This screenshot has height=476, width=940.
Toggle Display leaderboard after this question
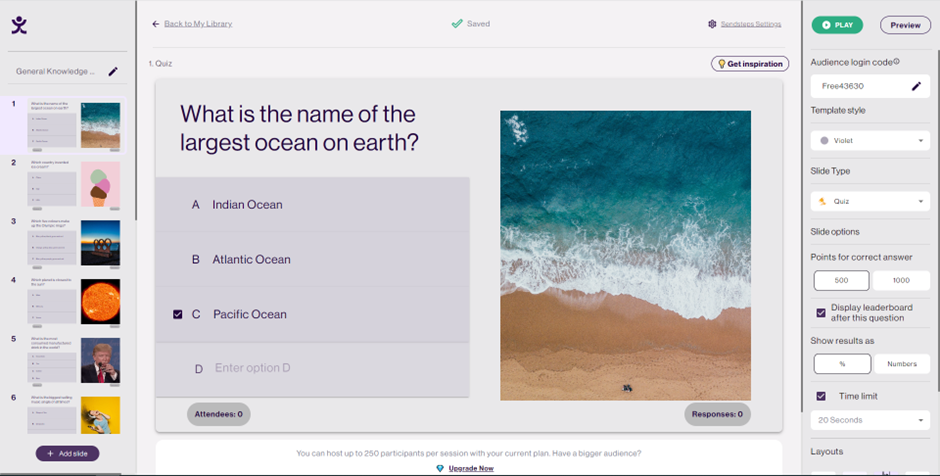(x=821, y=313)
